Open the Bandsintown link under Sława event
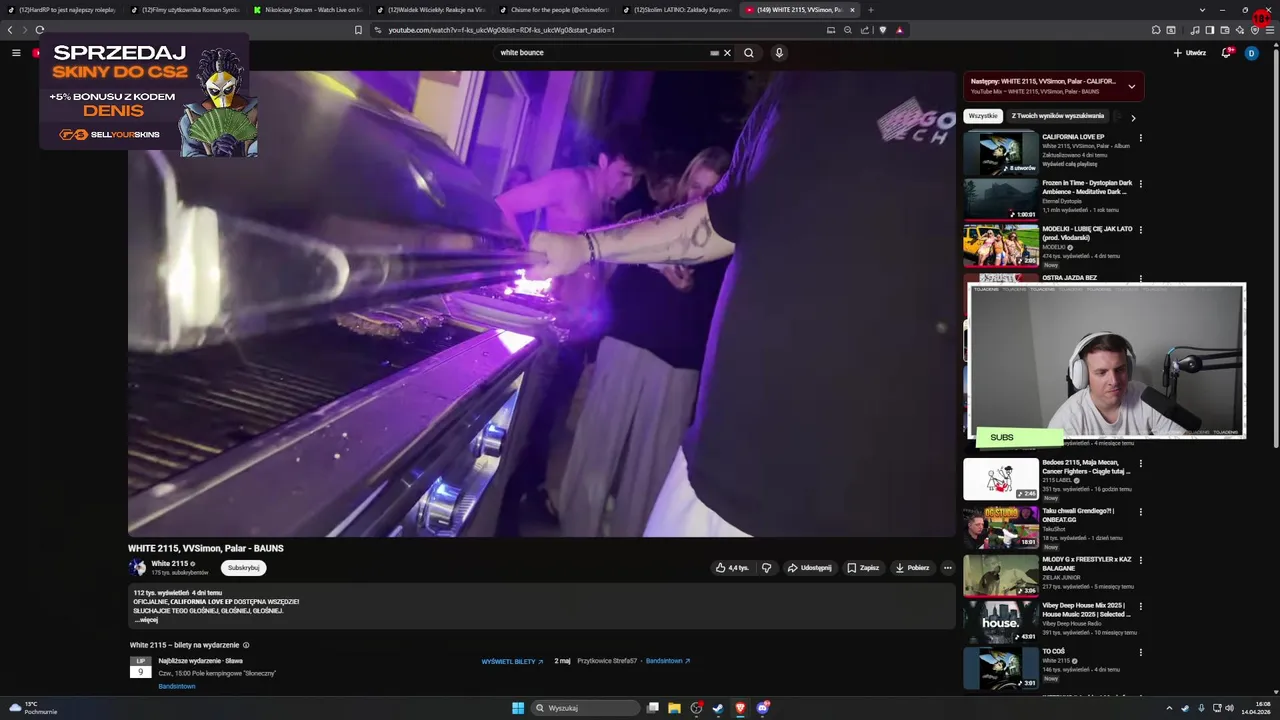The width and height of the screenshot is (1280, 720). pos(177,686)
